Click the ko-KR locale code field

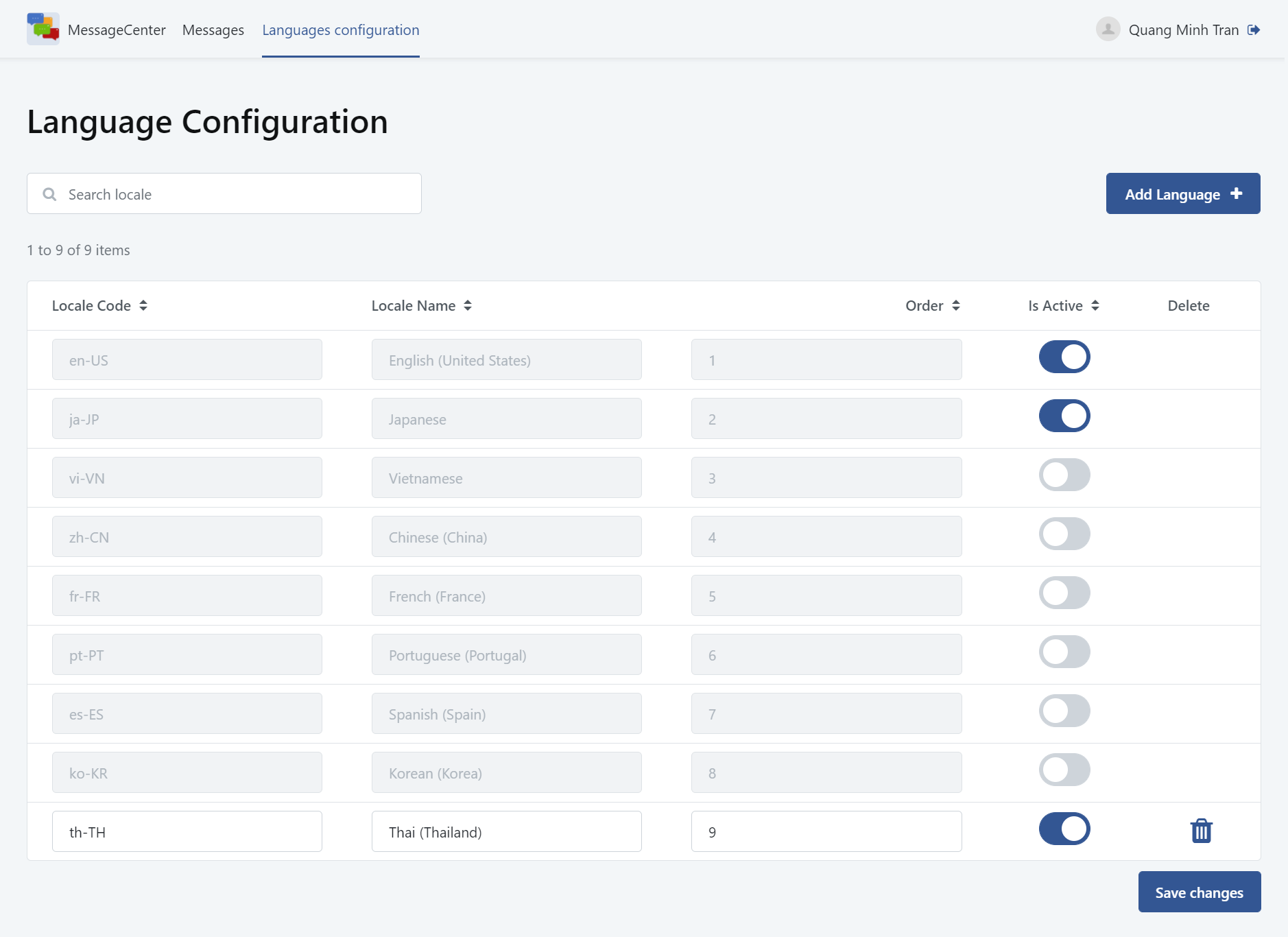point(187,772)
